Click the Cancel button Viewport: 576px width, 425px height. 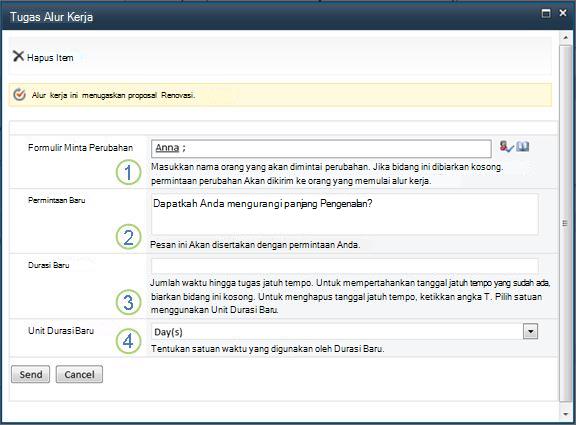[79, 374]
